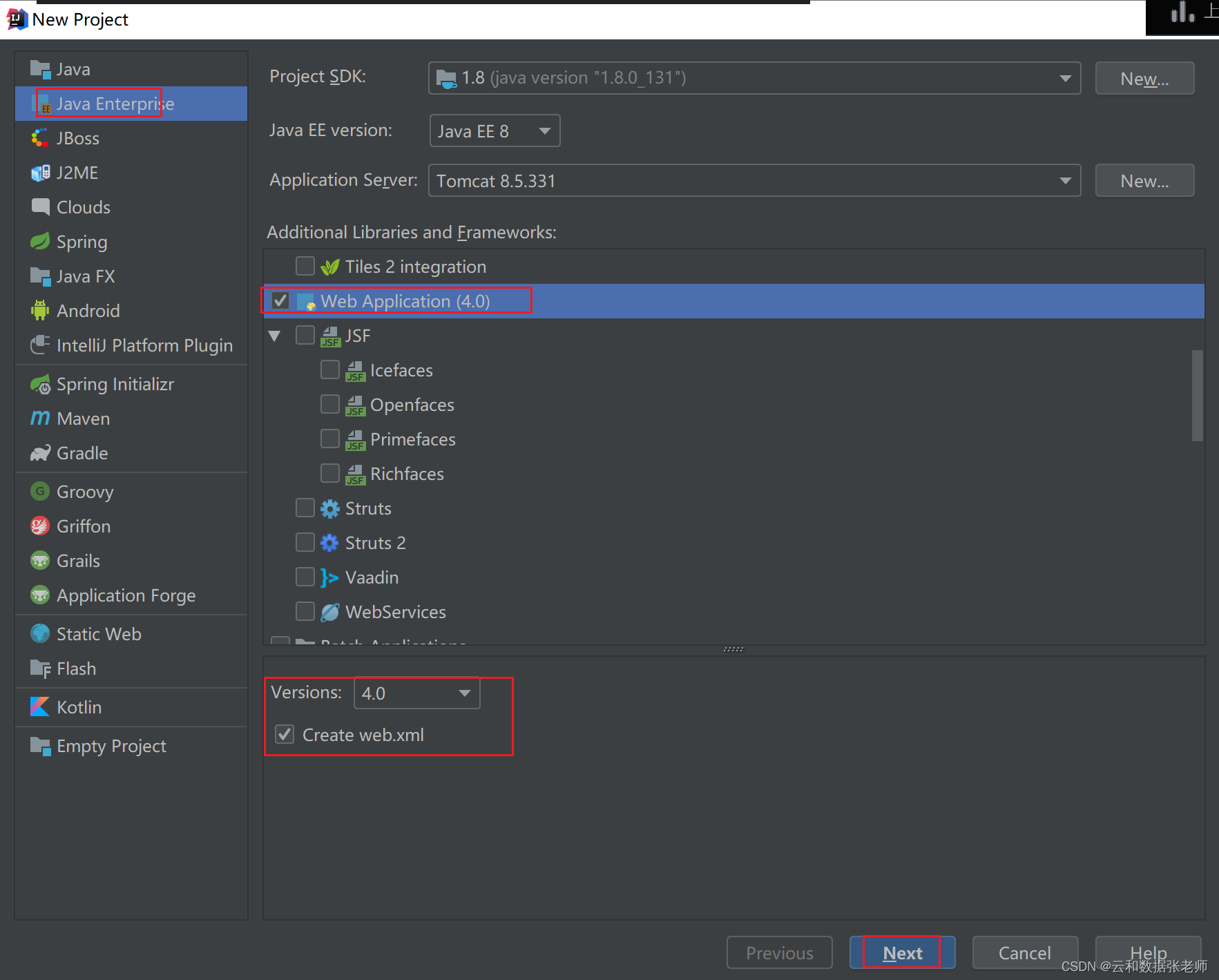
Task: Check the Richfaces checkbox
Action: pos(330,473)
